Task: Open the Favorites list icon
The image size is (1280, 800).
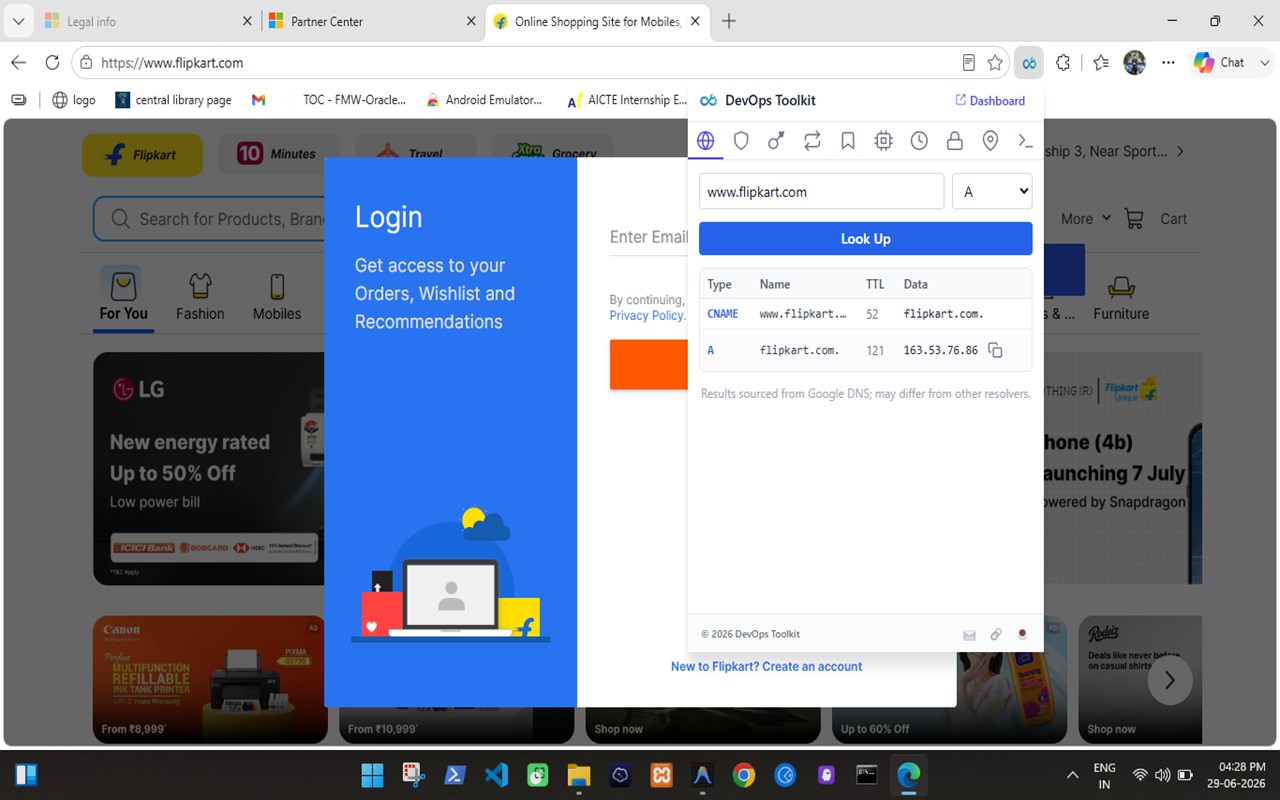Action: (1101, 63)
